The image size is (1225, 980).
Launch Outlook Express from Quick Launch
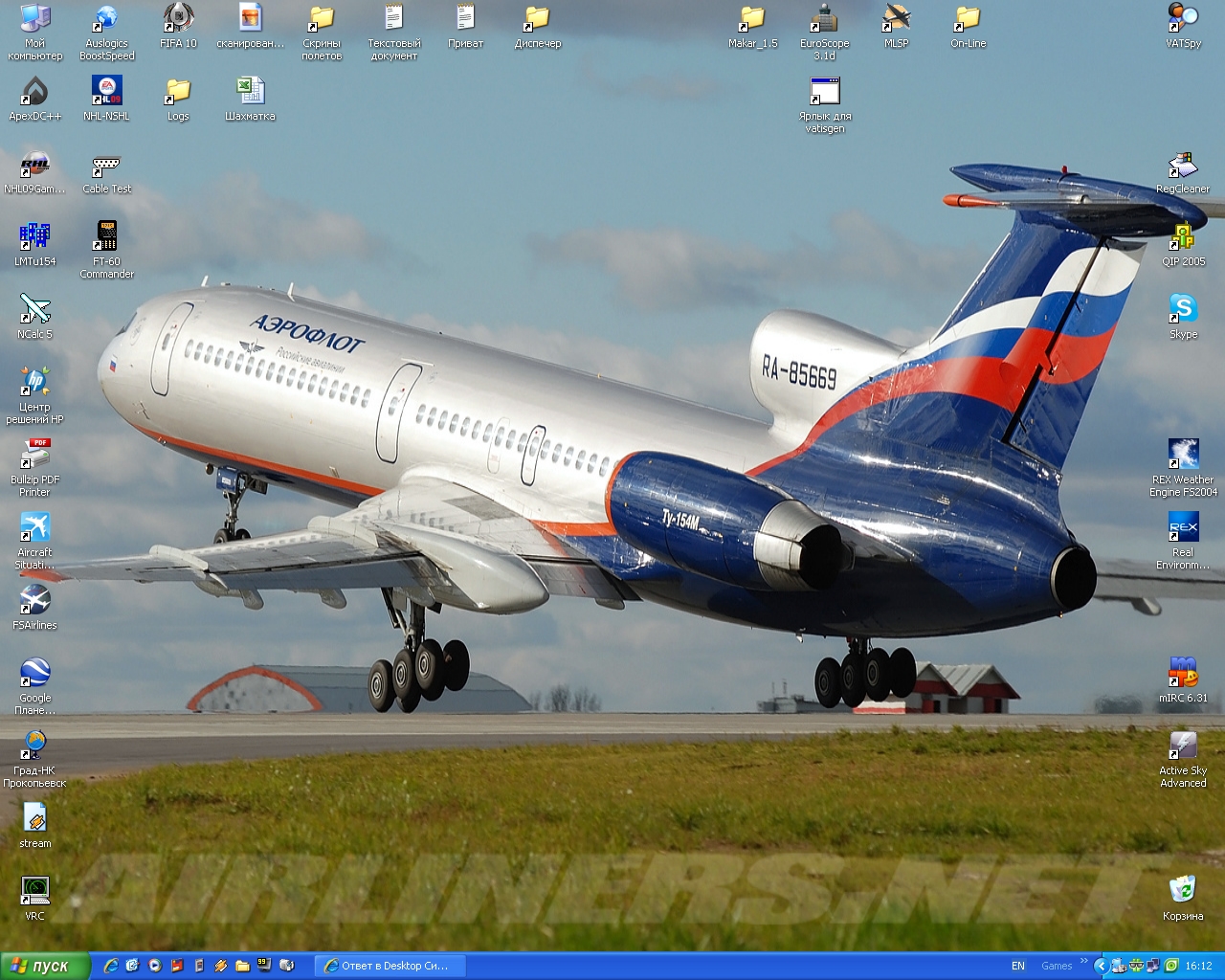click(132, 966)
